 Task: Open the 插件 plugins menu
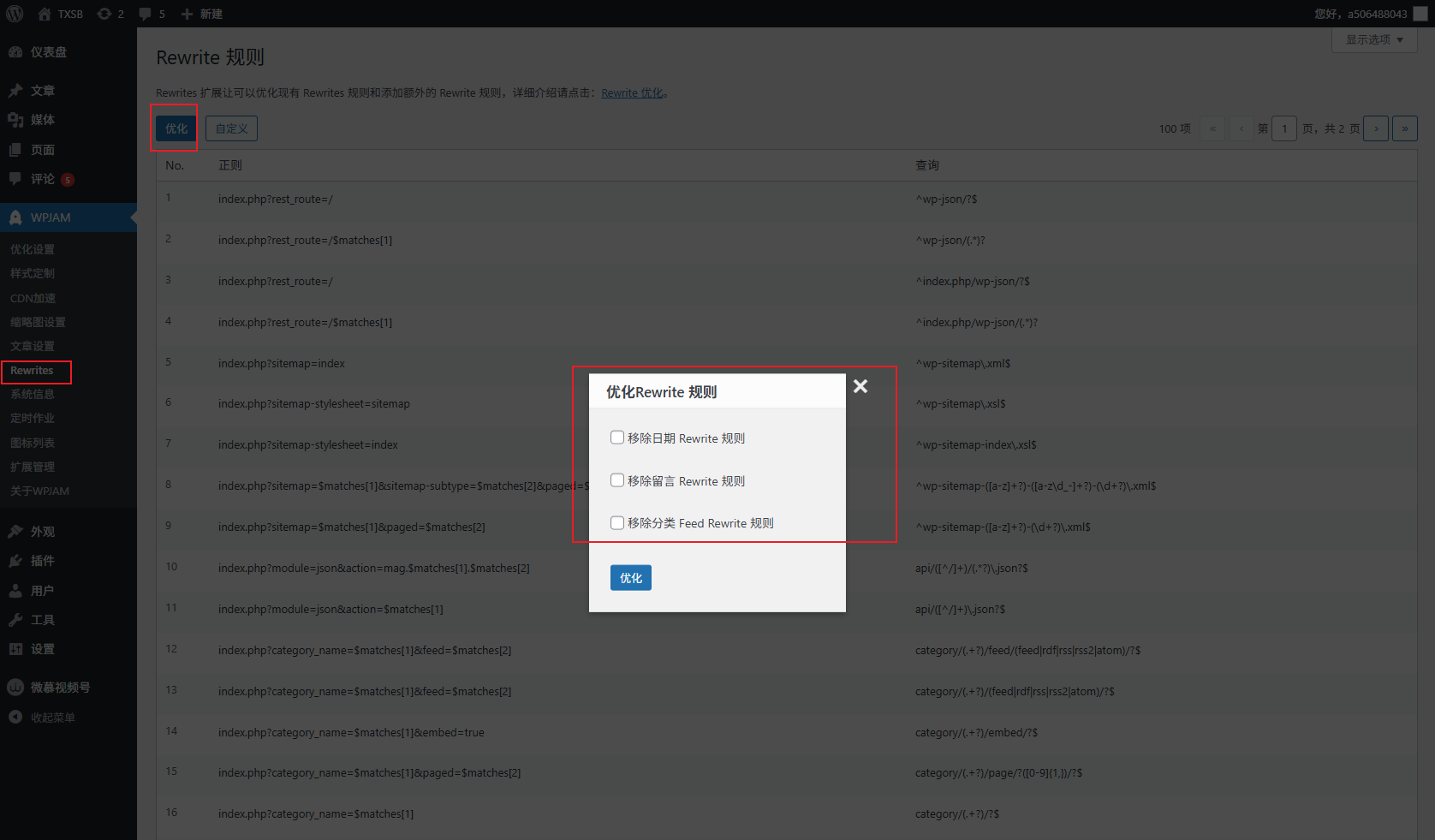point(43,561)
